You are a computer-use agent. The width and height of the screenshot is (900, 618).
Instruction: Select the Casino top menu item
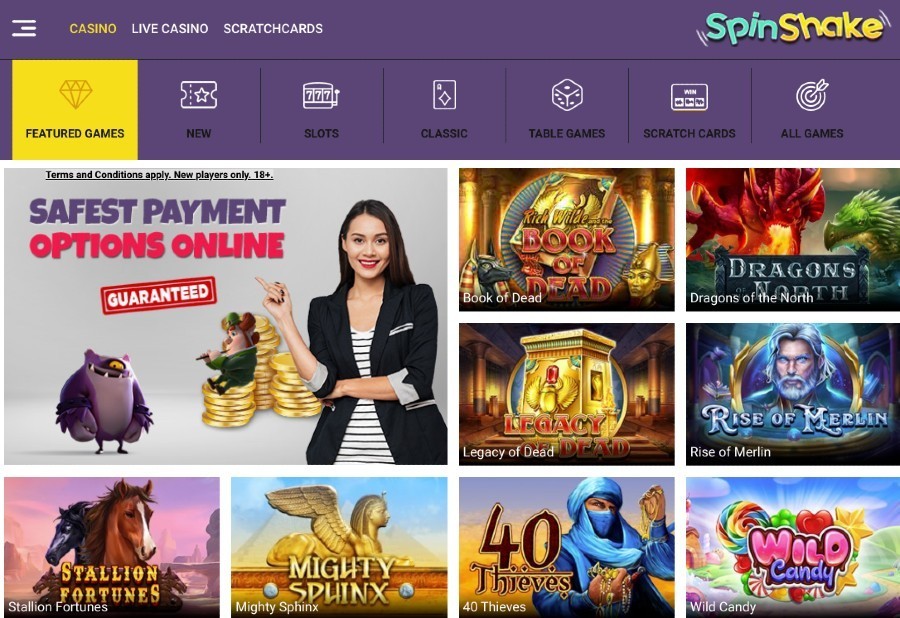click(x=93, y=29)
